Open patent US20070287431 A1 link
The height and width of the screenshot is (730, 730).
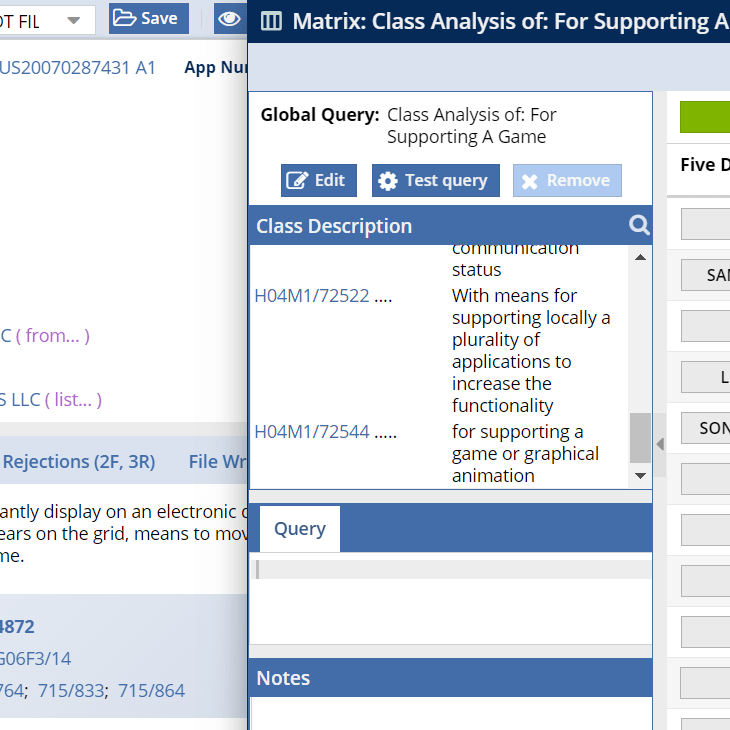click(x=78, y=68)
